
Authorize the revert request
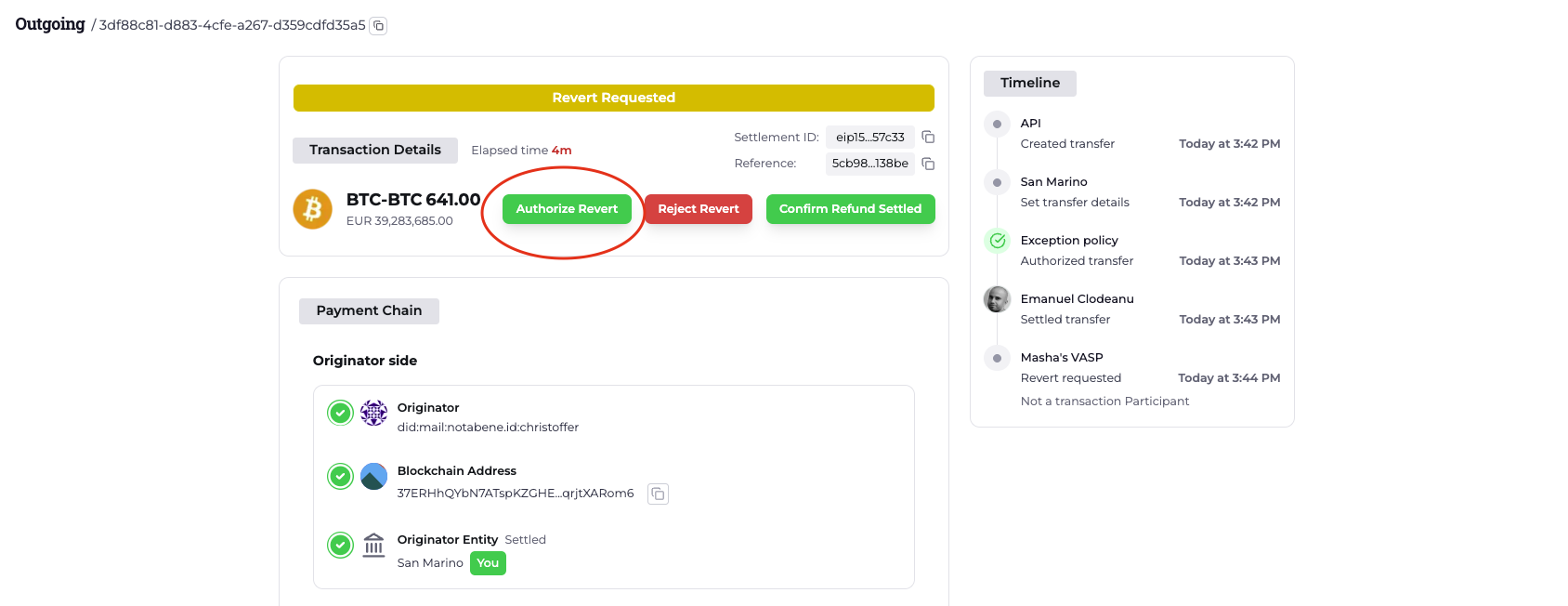pyautogui.click(x=567, y=209)
